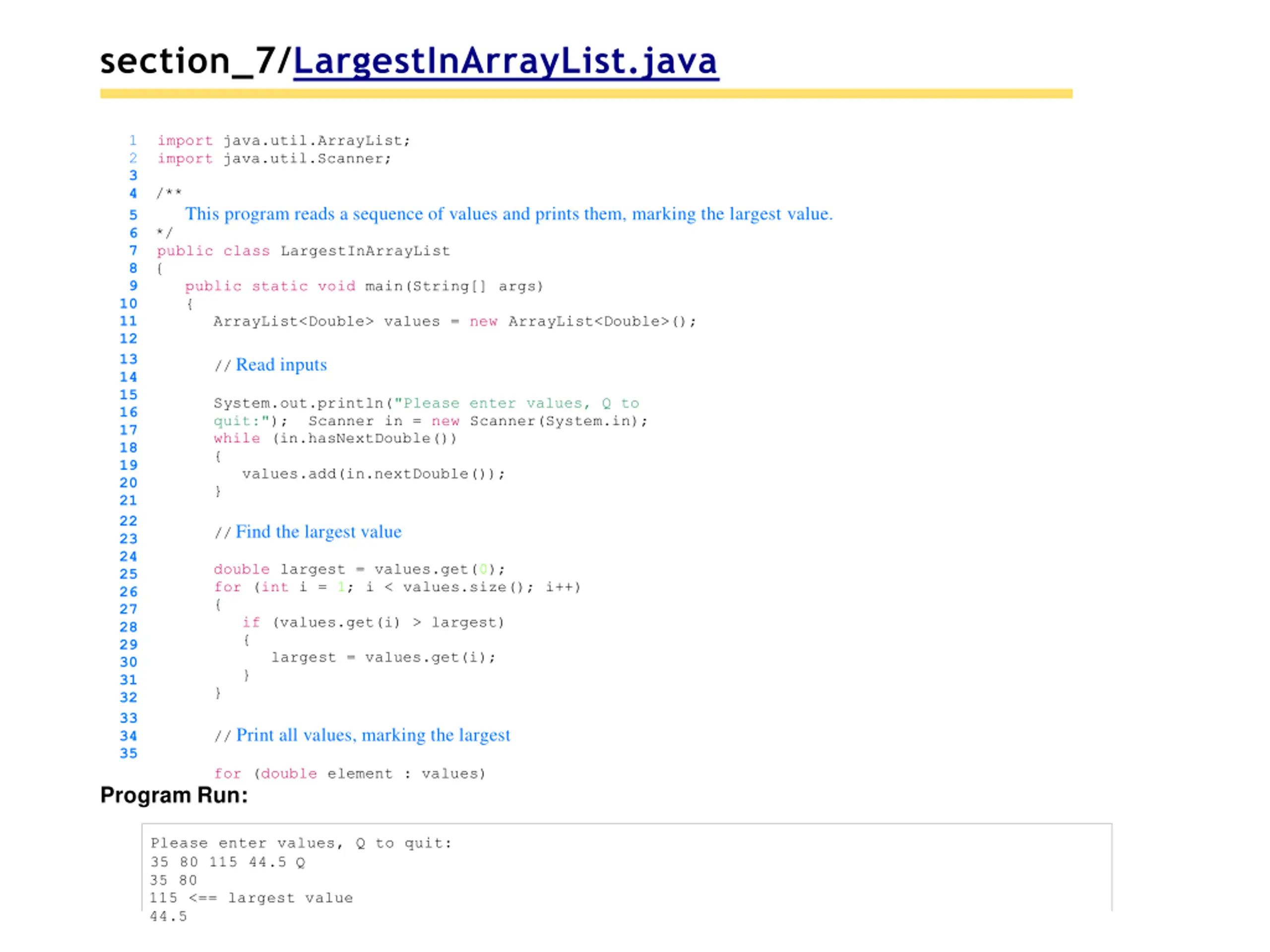Click line number 11
The height and width of the screenshot is (952, 1270).
click(x=128, y=321)
